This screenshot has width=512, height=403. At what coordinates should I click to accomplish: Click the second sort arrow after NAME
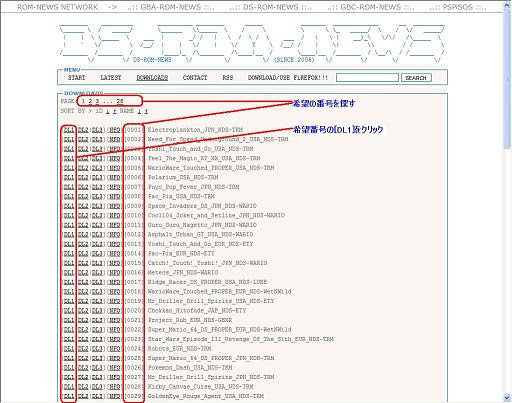tap(146, 111)
